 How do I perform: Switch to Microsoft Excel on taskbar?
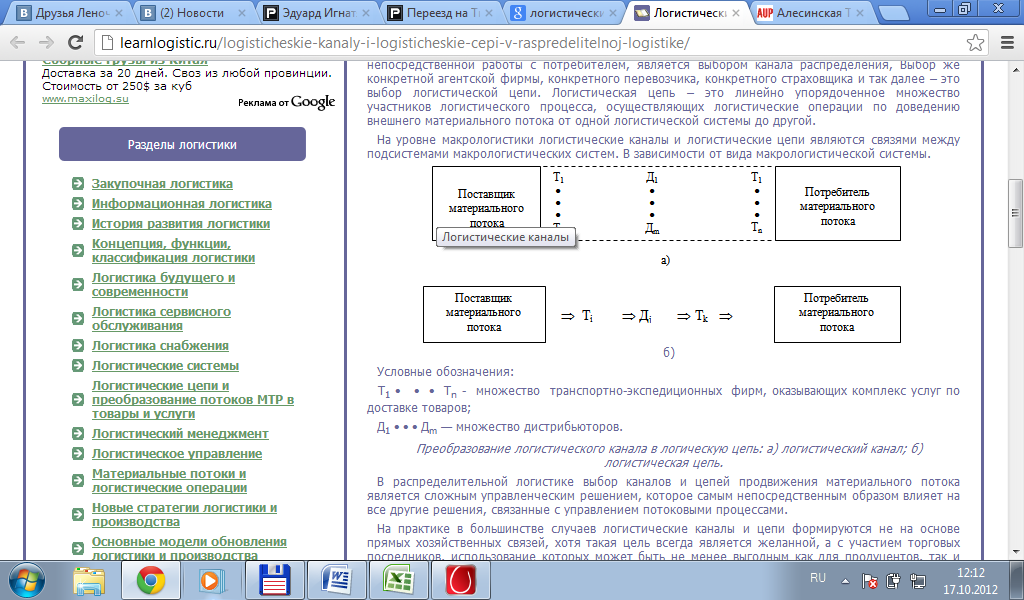point(398,580)
